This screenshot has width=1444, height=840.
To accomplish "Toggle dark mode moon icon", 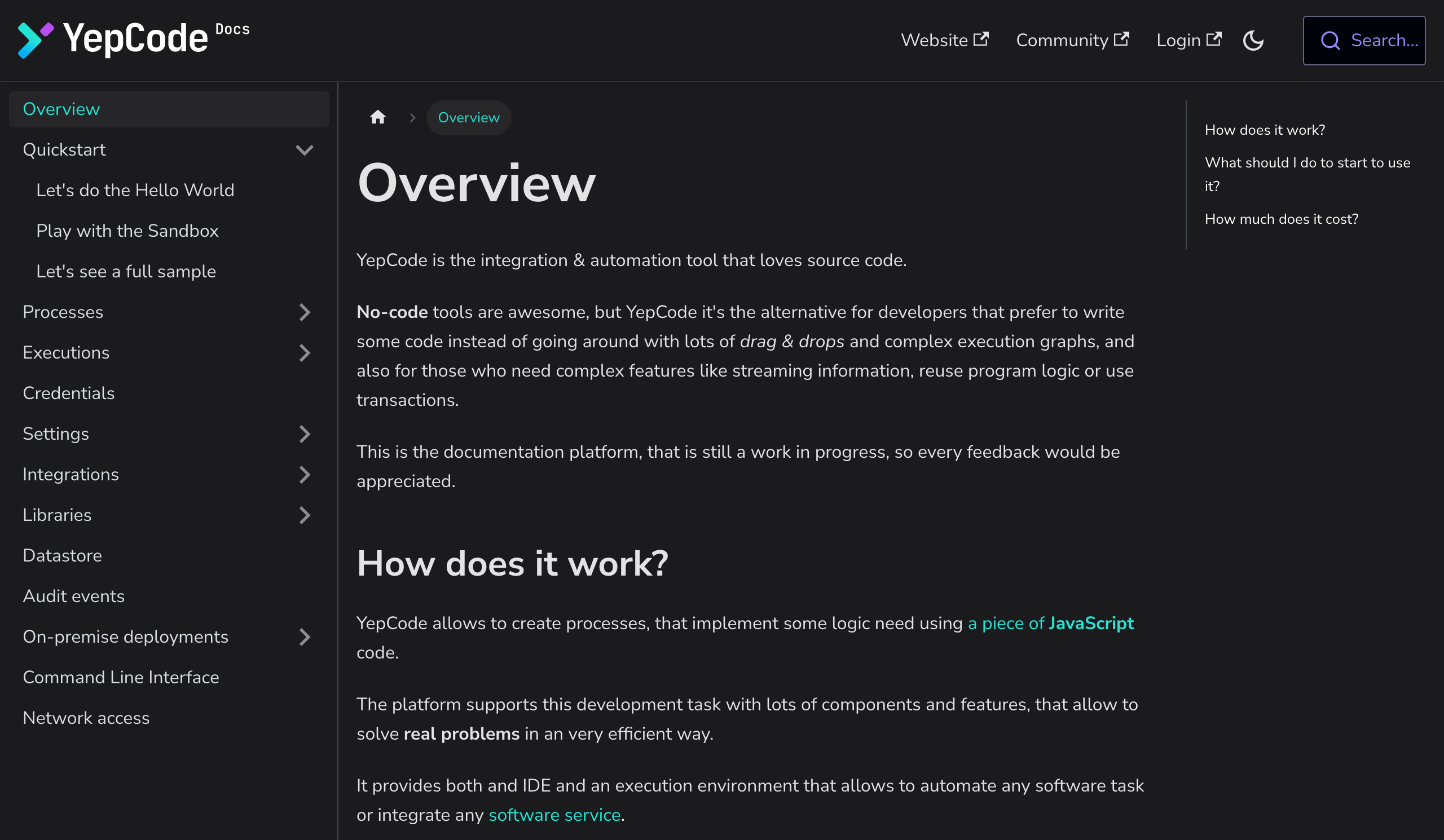I will click(1253, 41).
